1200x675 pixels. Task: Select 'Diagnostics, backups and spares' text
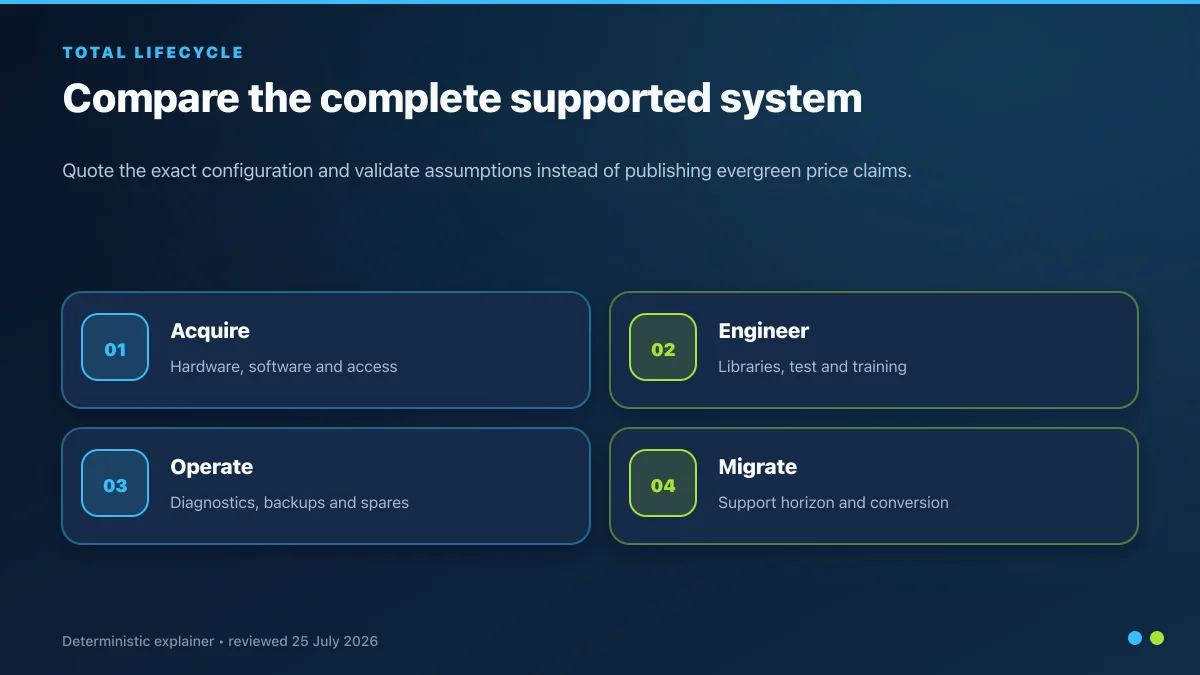coord(289,503)
